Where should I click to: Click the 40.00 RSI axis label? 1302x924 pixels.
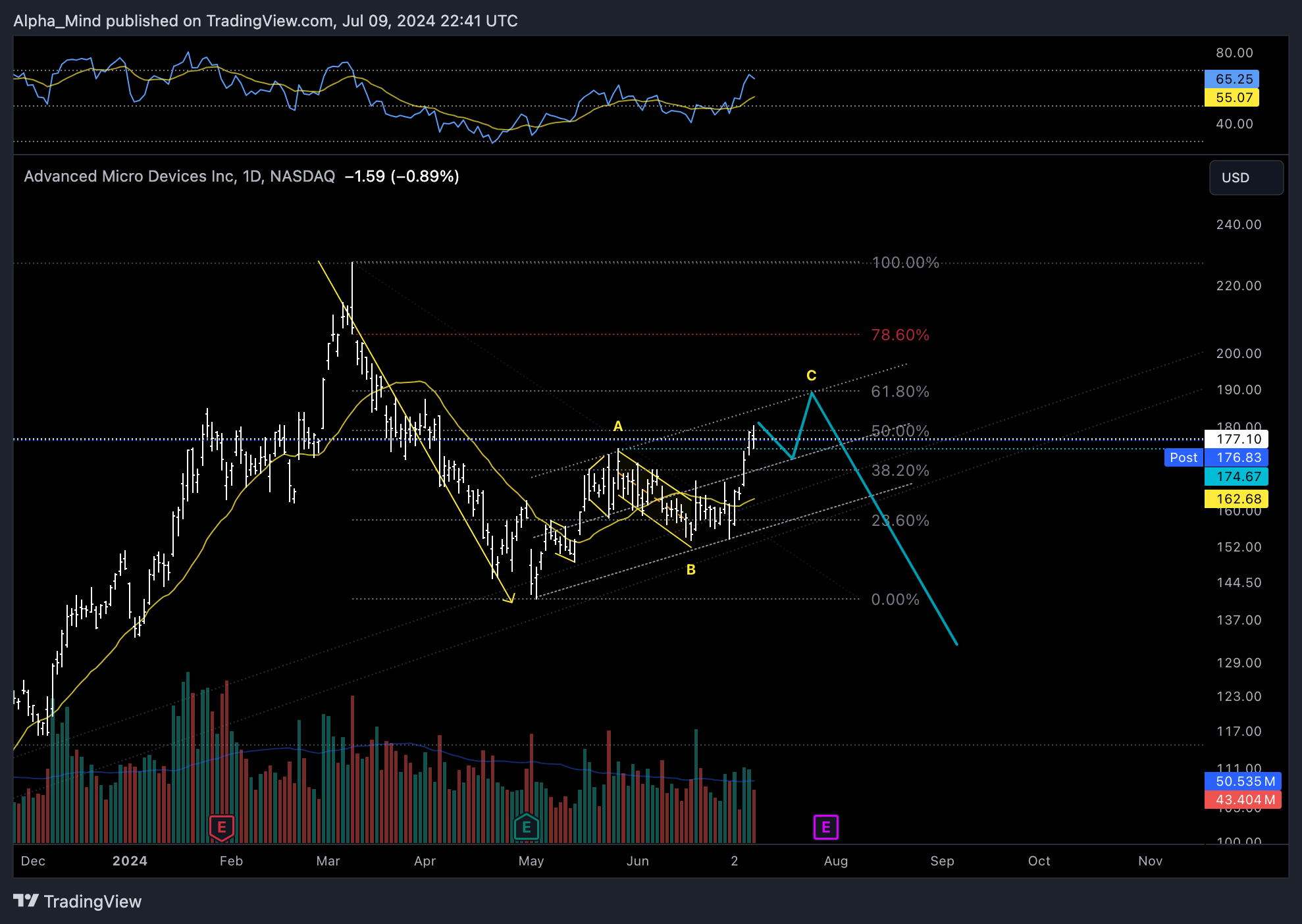(x=1234, y=124)
